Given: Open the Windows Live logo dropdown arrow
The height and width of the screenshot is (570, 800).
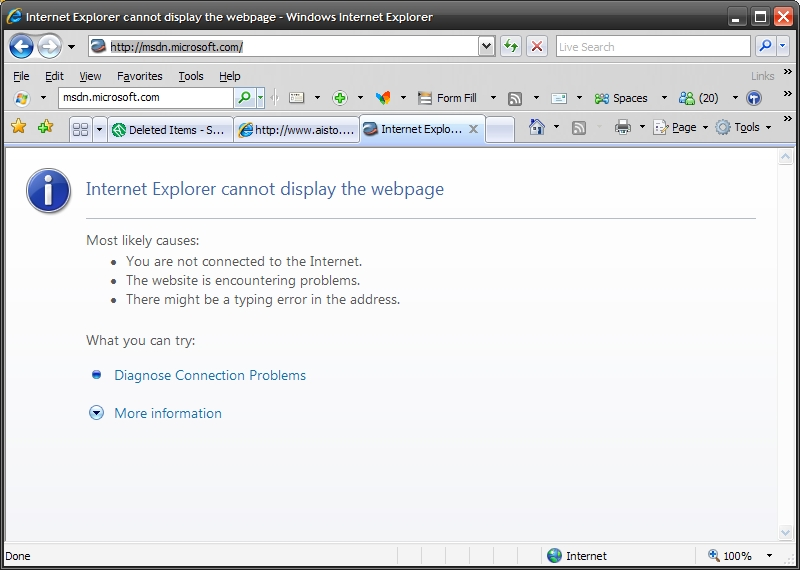Looking at the screenshot, I should click(43, 98).
